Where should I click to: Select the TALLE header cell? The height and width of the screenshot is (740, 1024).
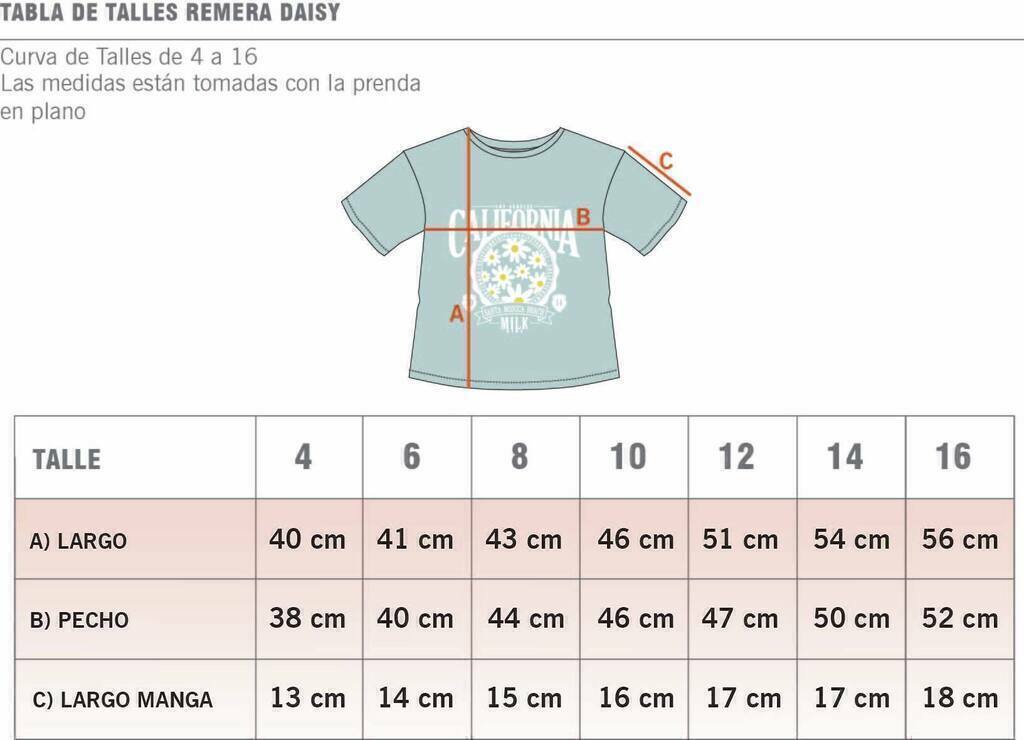[x=135, y=458]
